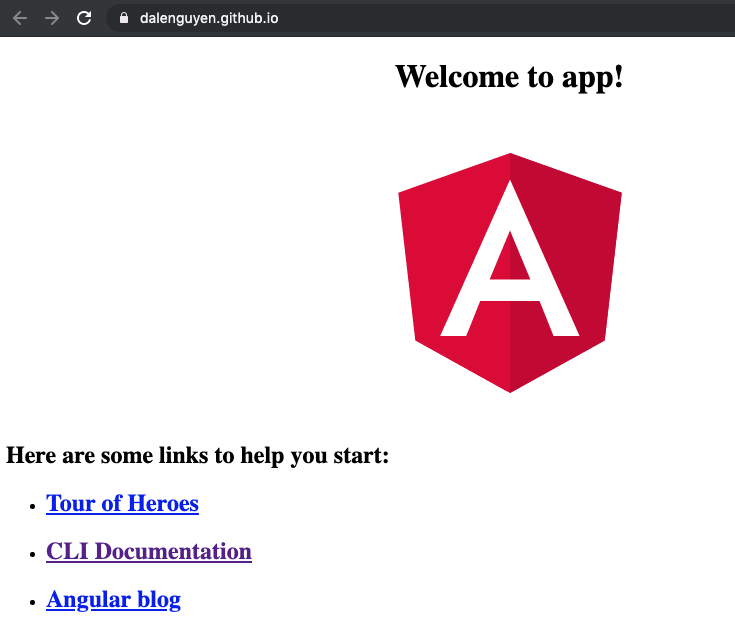Click empty area of the address bar
735x641 pixels.
click(x=506, y=18)
